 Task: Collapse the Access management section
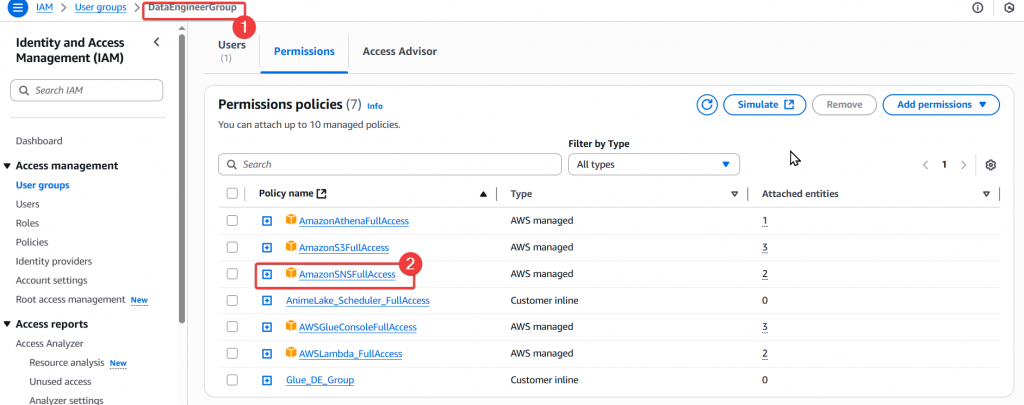click(8, 166)
